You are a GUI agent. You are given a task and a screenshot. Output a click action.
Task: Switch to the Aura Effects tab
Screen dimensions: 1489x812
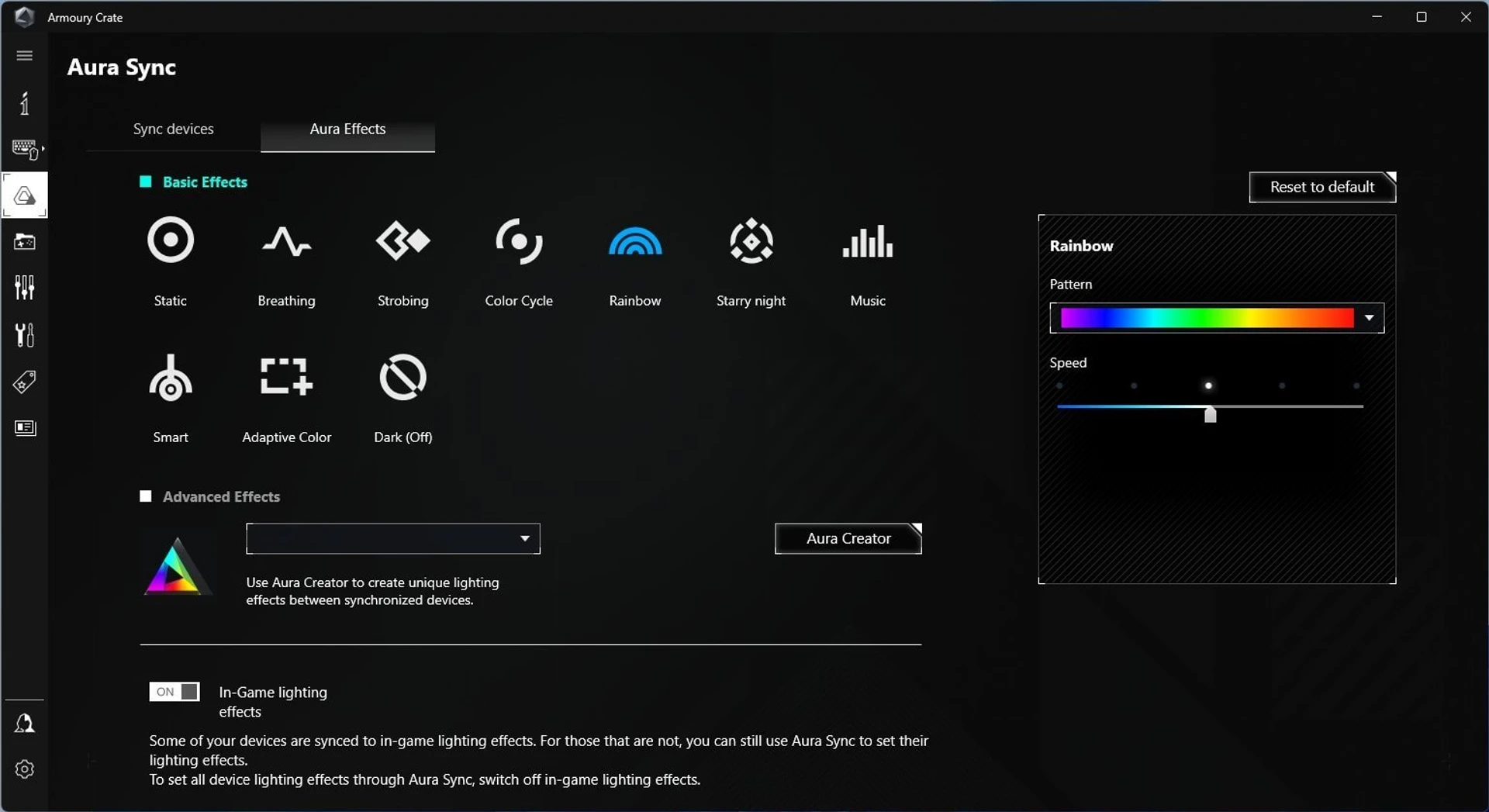pos(347,129)
